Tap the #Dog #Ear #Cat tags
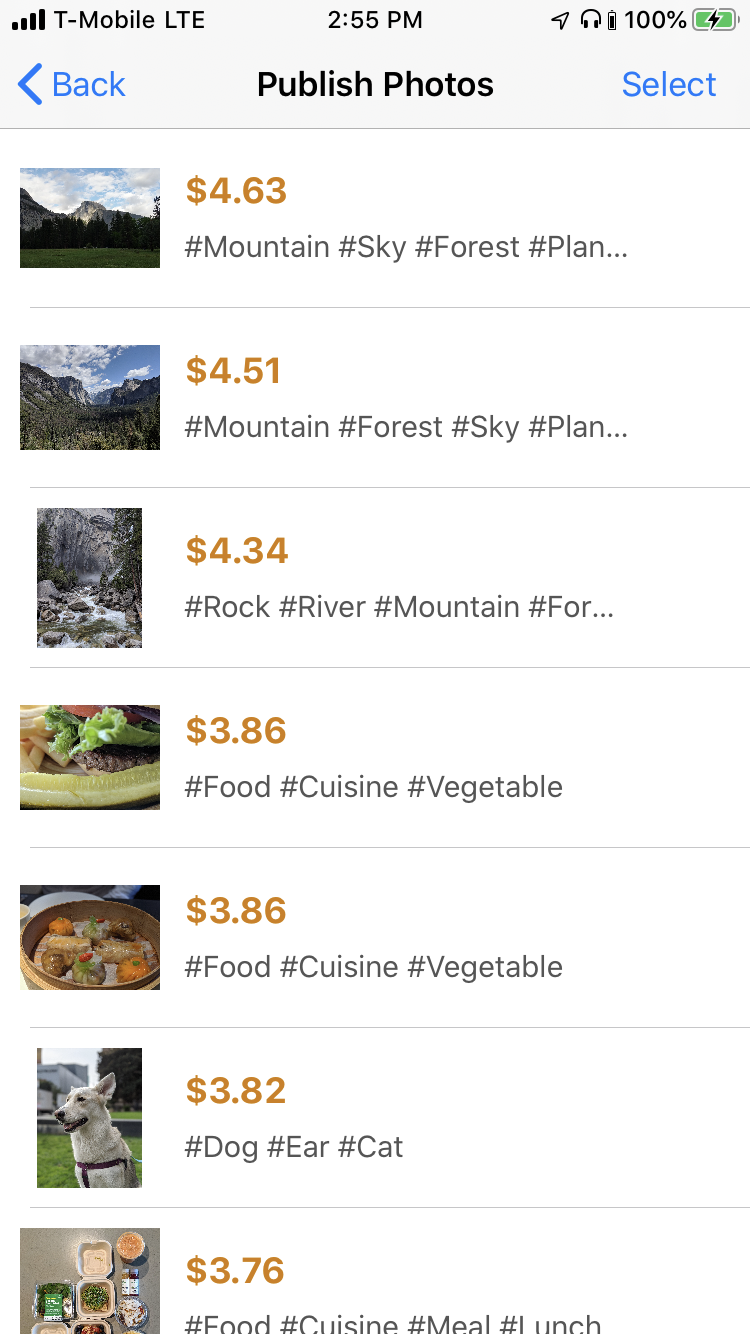 pyautogui.click(x=294, y=1147)
